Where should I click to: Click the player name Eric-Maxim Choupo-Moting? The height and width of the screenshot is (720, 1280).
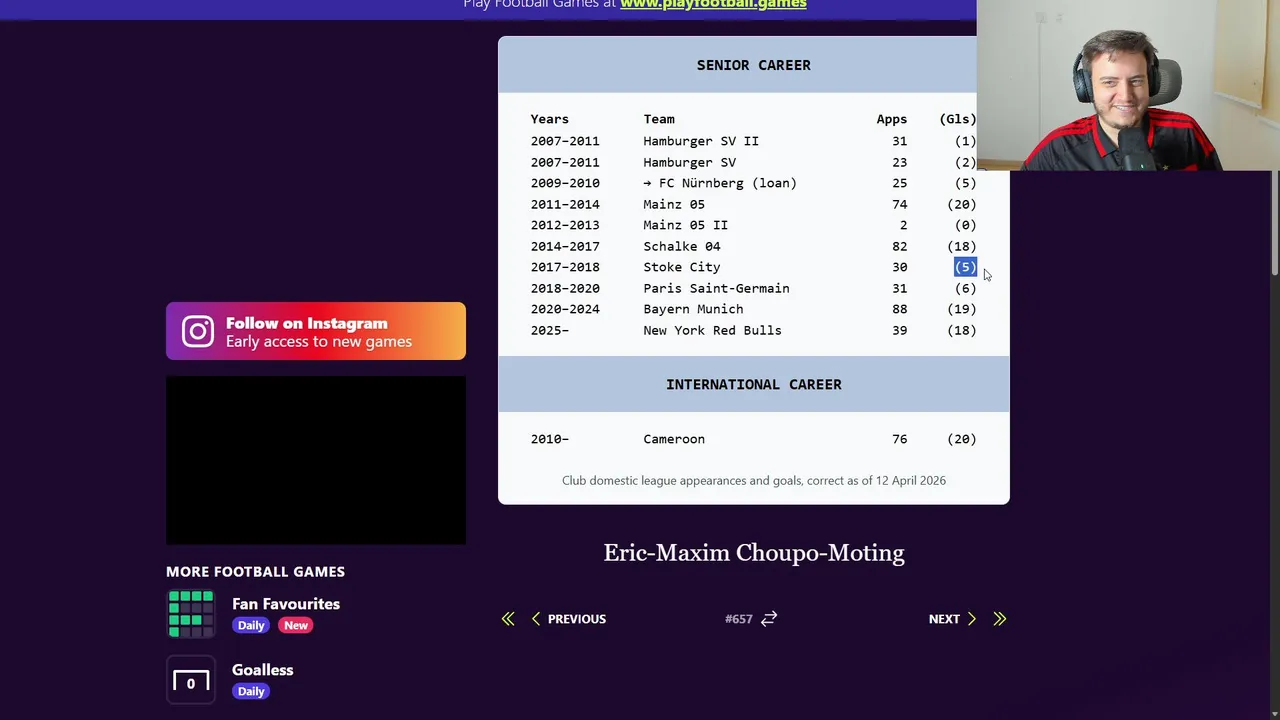coord(754,553)
